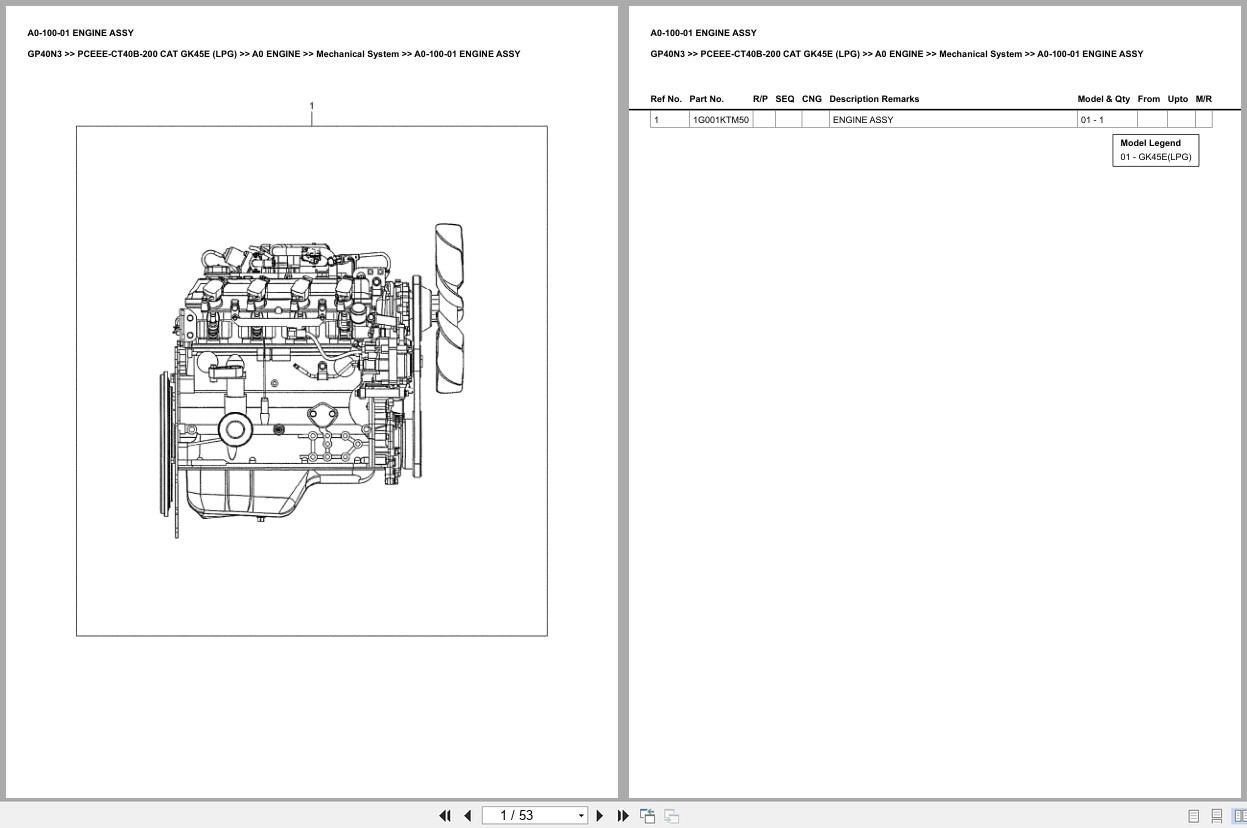This screenshot has height=828, width=1247.
Task: Go to the first page
Action: pos(445,815)
